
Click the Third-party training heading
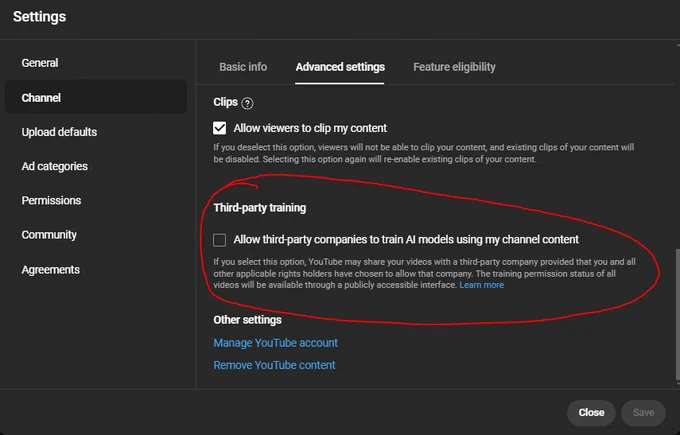tap(259, 208)
